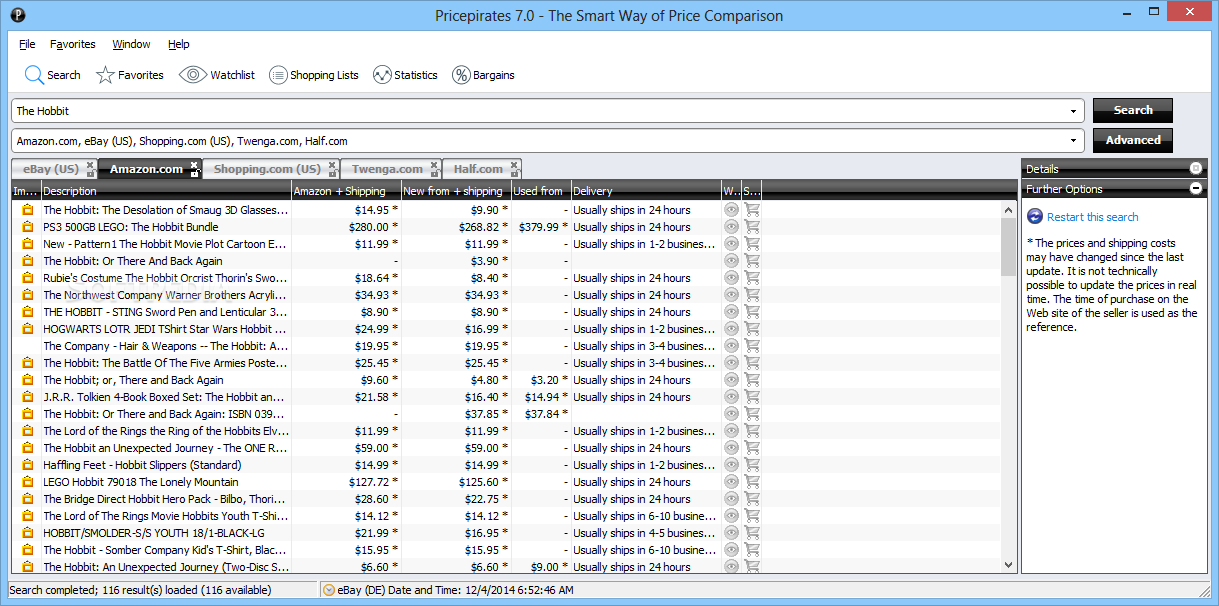This screenshot has width=1219, height=606.
Task: Open search term history dropdown arrow
Action: [1074, 111]
